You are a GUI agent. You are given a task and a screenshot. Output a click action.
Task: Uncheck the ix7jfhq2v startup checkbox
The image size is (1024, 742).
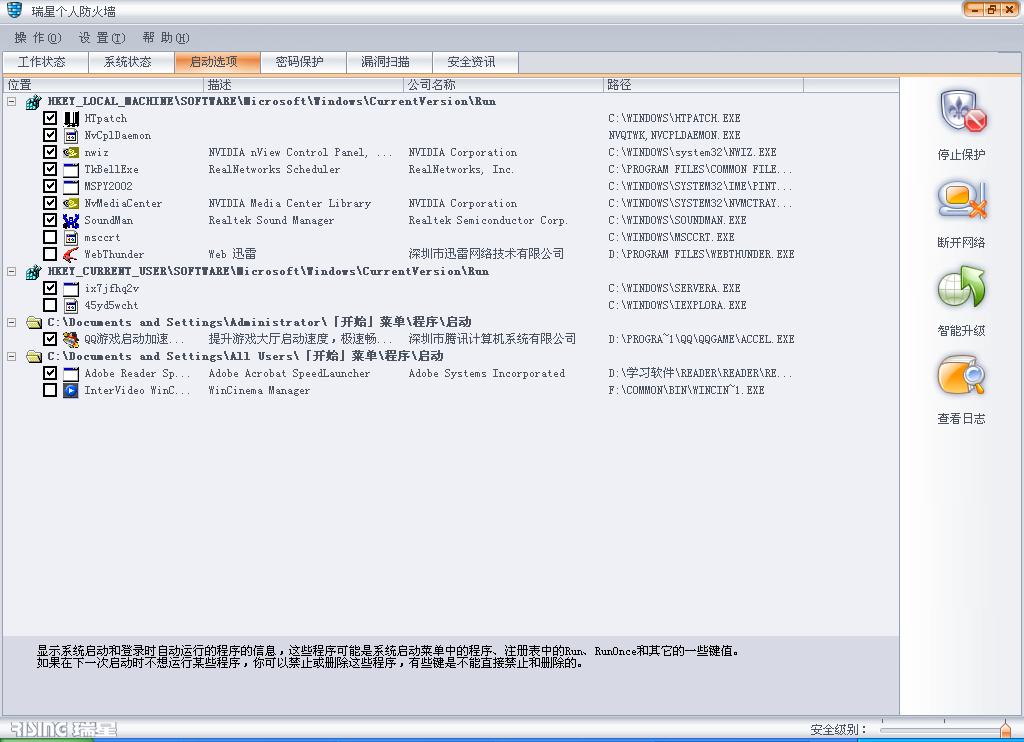[50, 287]
